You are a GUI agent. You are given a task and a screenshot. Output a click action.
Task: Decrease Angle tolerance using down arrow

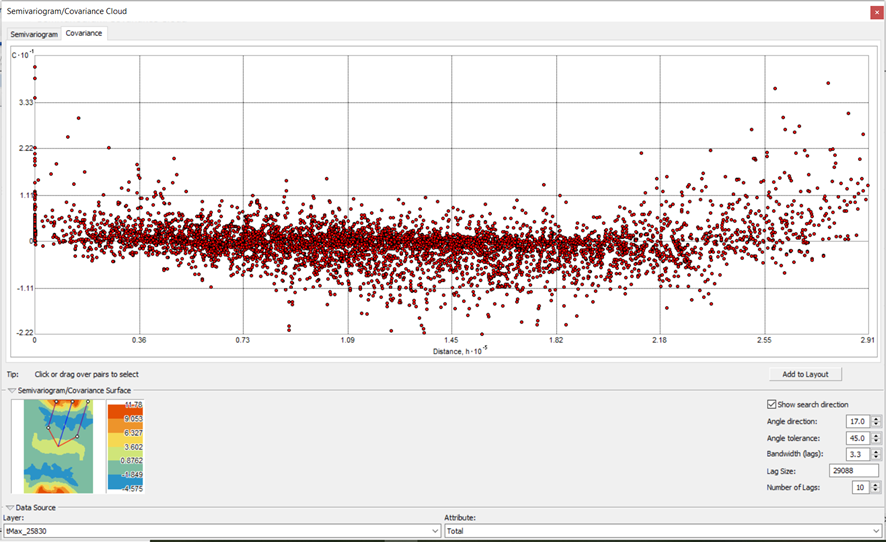click(876, 441)
